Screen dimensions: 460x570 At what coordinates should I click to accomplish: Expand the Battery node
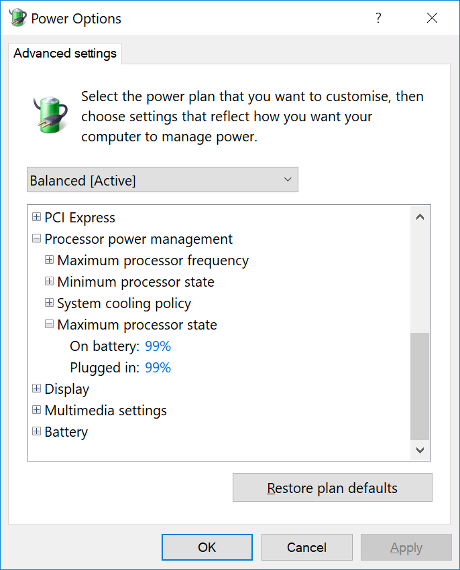click(x=36, y=431)
